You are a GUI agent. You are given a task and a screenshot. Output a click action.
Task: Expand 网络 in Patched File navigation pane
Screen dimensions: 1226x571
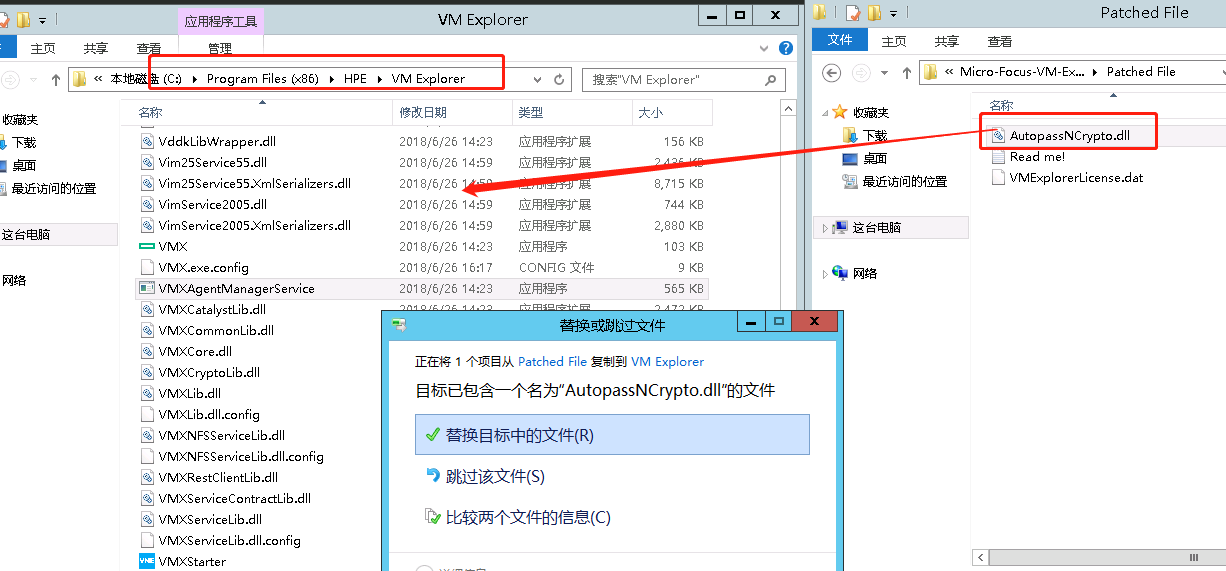tap(825, 274)
